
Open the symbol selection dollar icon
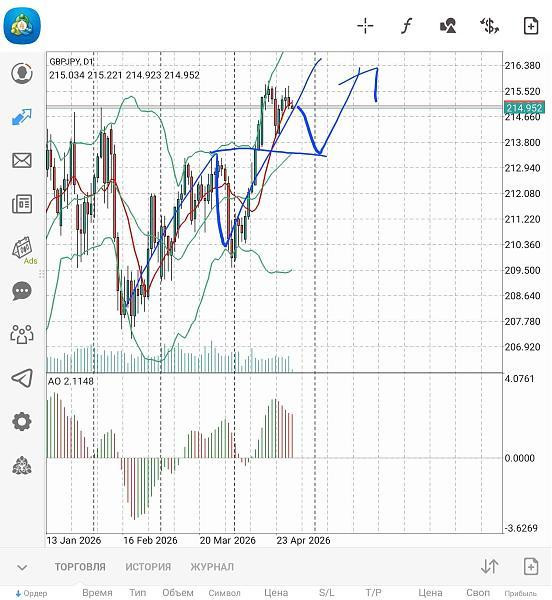point(489,26)
